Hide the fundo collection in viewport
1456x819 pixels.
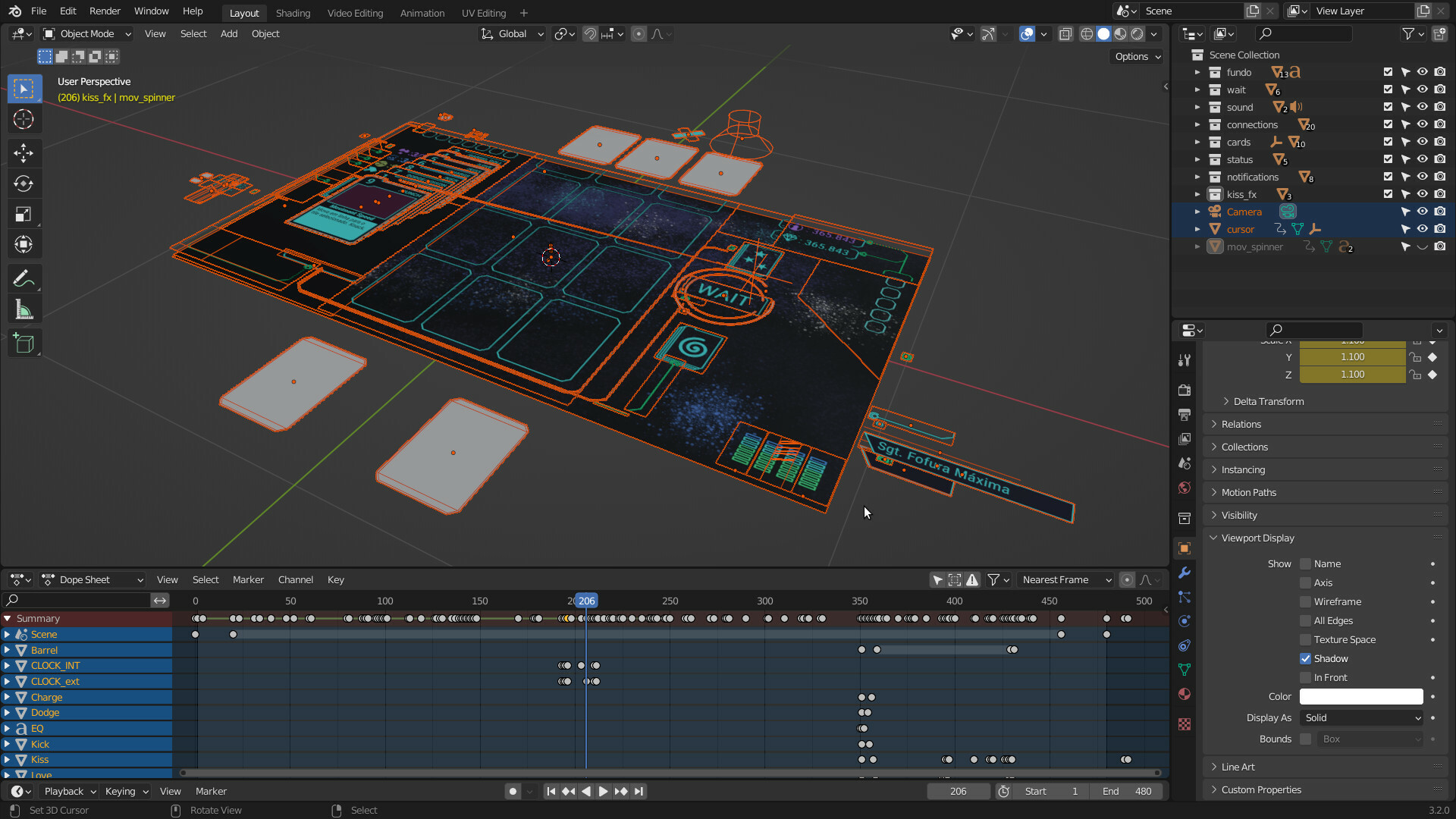pos(1423,72)
